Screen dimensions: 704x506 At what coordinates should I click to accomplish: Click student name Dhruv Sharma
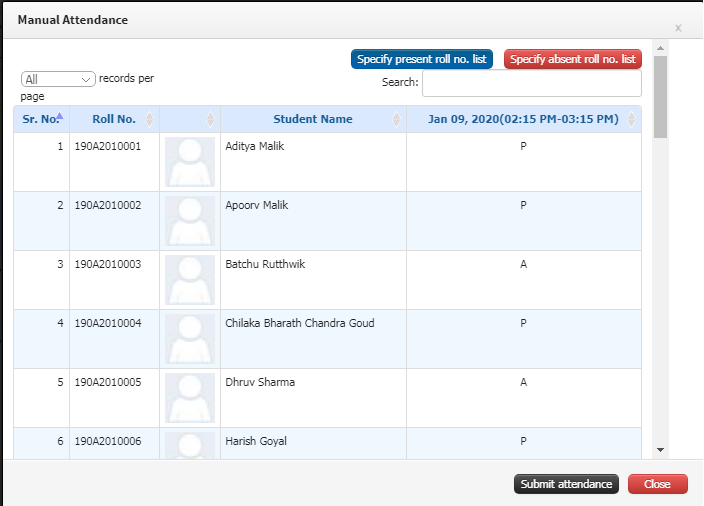[260, 382]
